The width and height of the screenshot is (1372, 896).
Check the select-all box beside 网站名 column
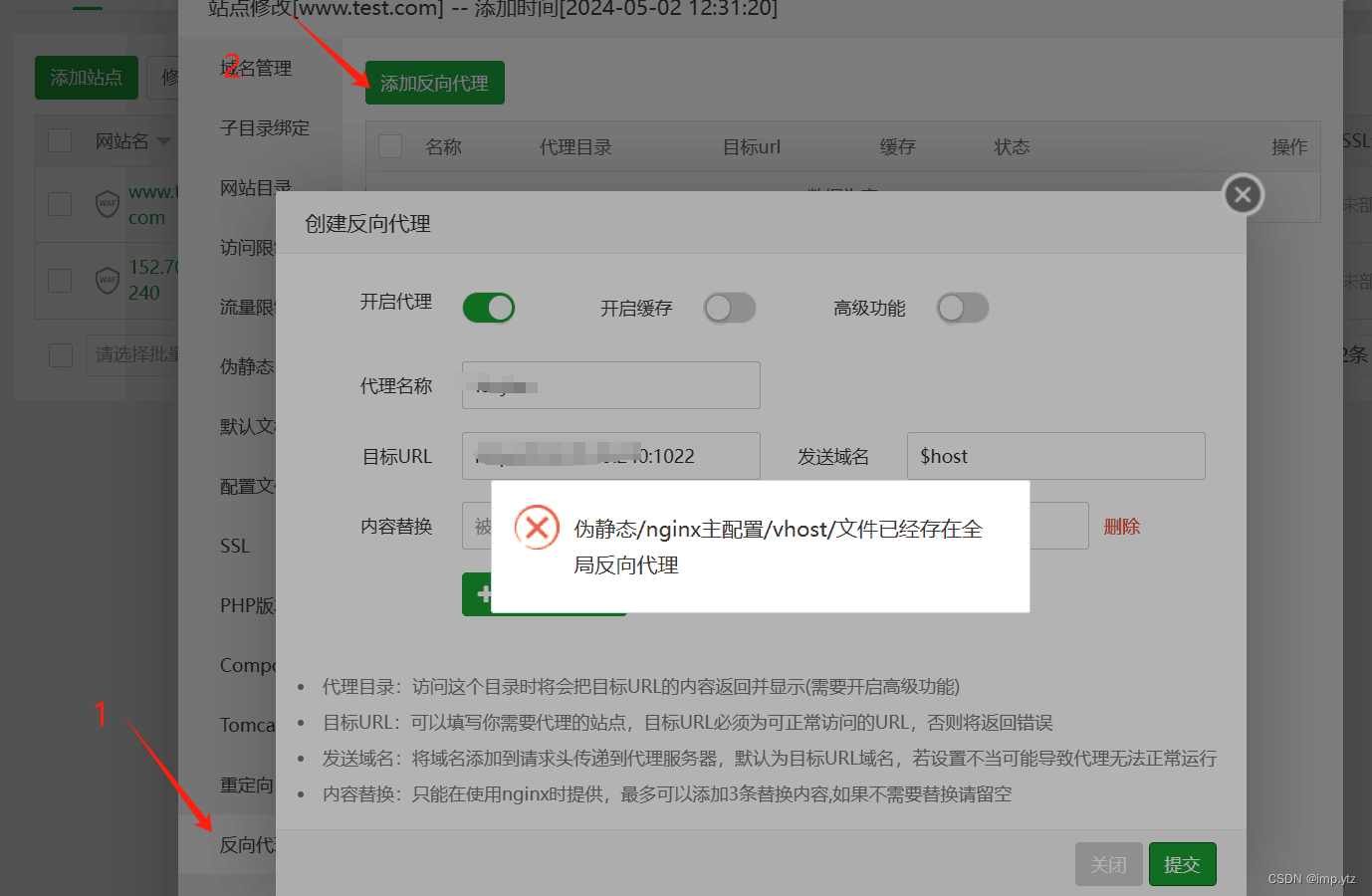tap(60, 140)
